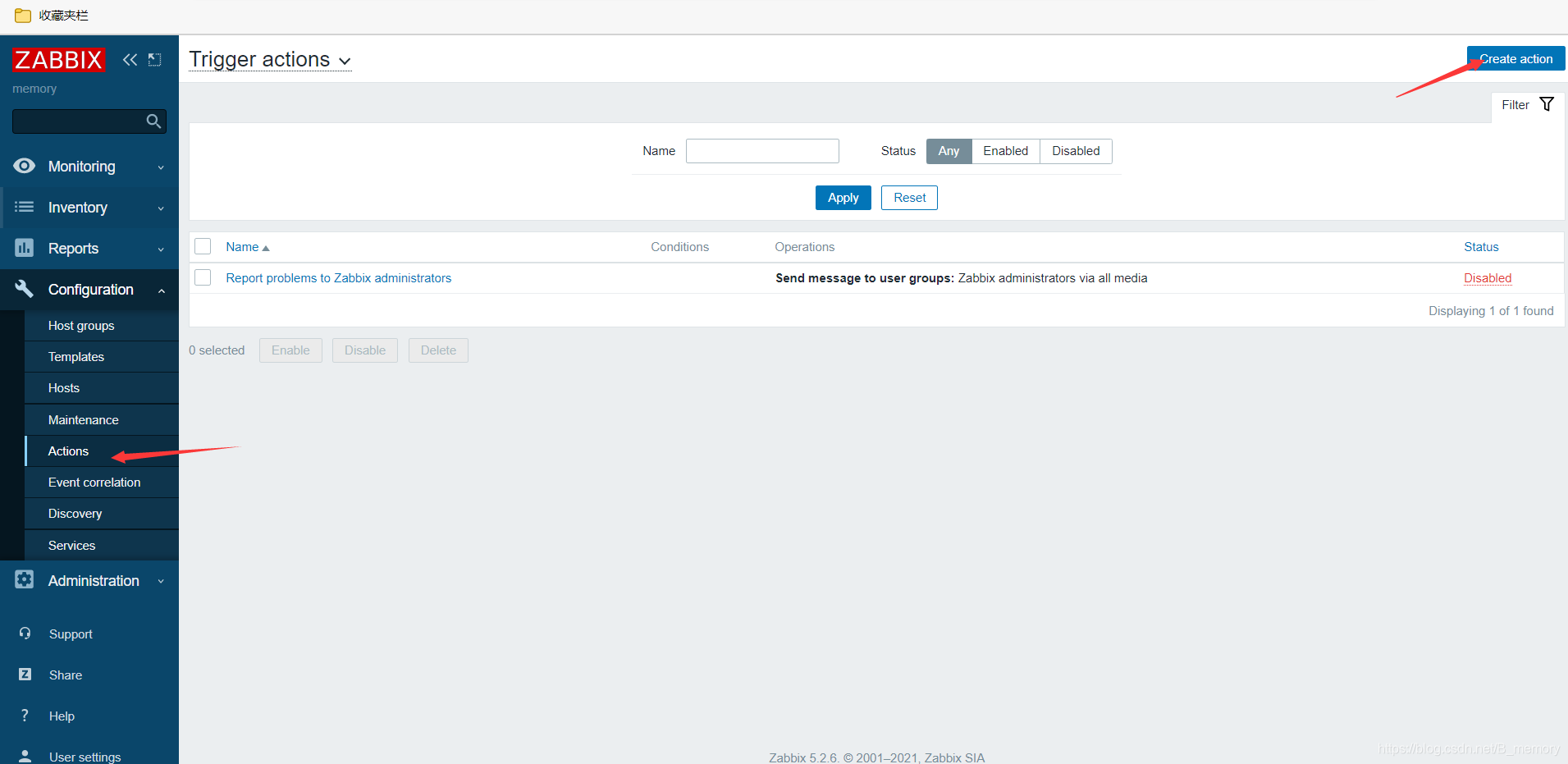1568x764 pixels.
Task: Click the Reports chart icon
Action: pos(25,248)
